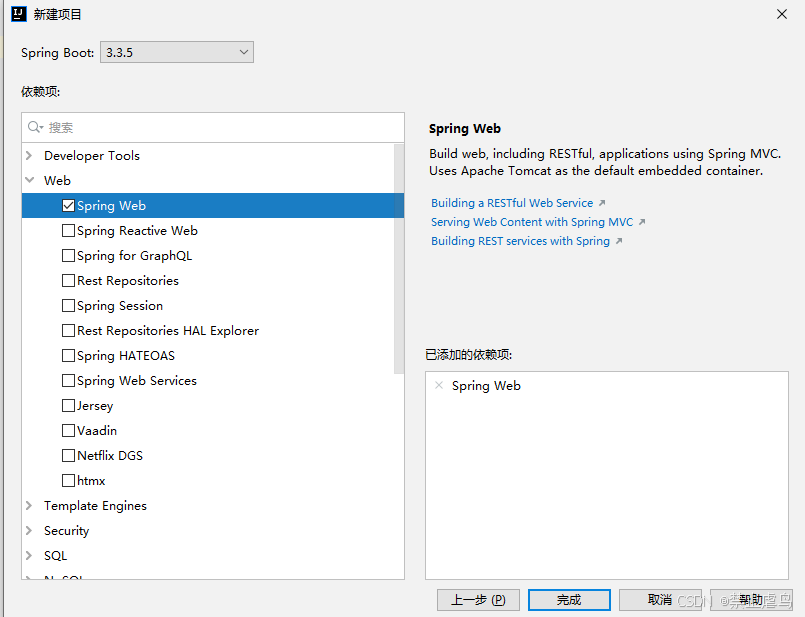The width and height of the screenshot is (805, 617).
Task: Select the Jersey row label
Action: [x=95, y=406]
